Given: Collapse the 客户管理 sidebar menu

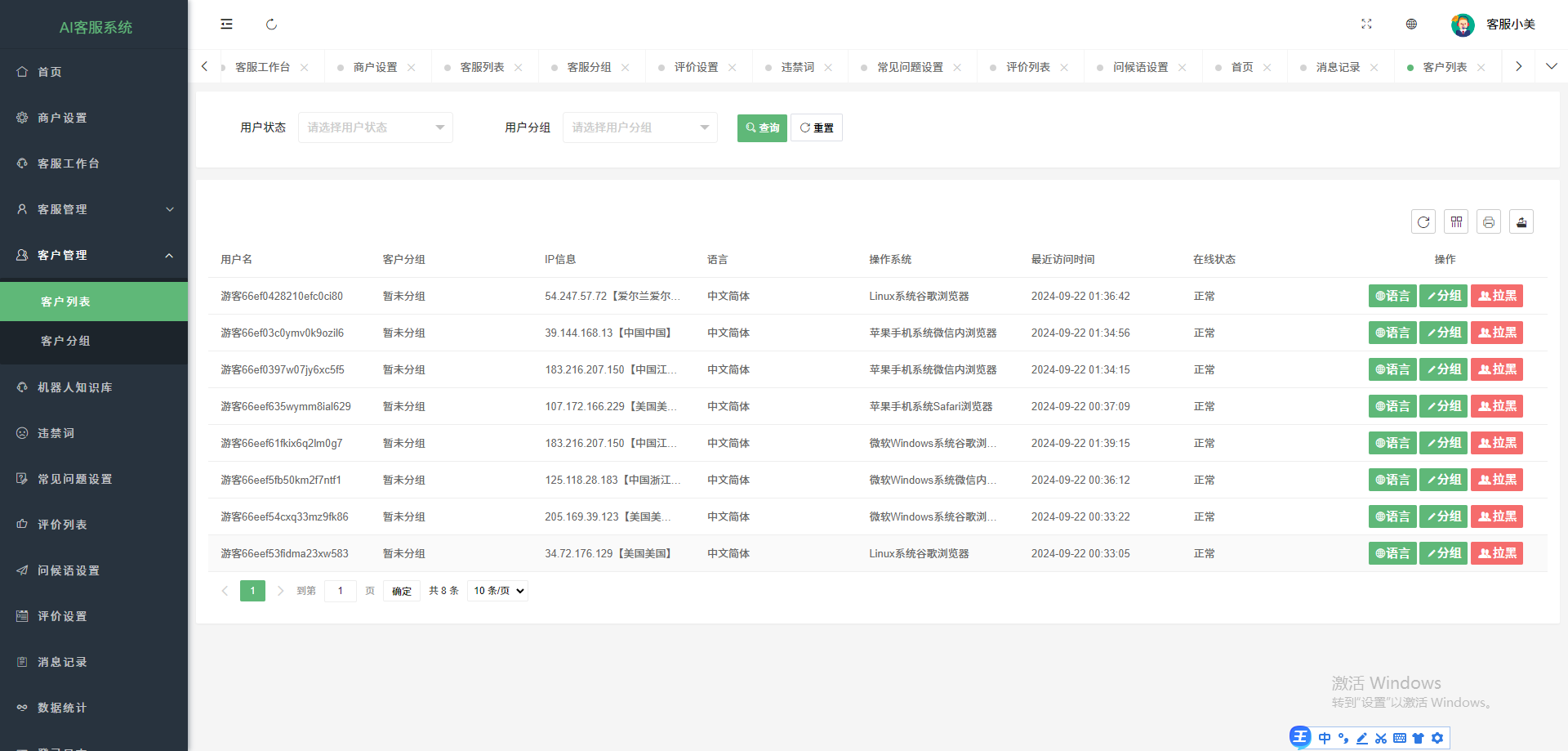Looking at the screenshot, I should (x=94, y=255).
